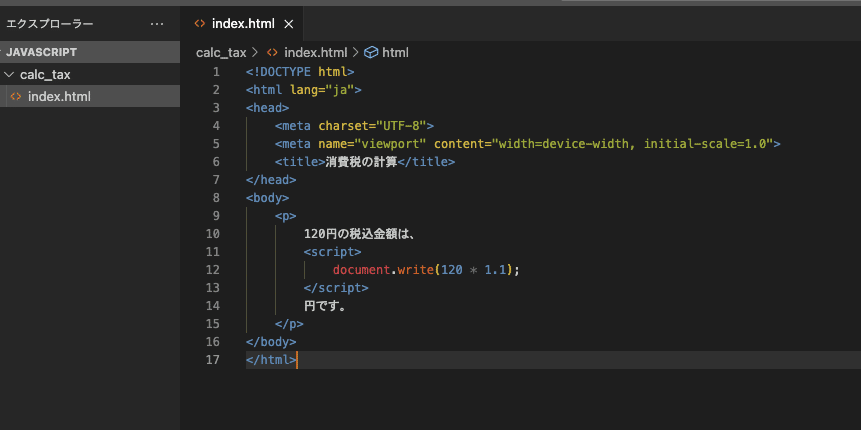Select the index.html editor tab
Screen dimensions: 861x430
pyautogui.click(x=242, y=23)
